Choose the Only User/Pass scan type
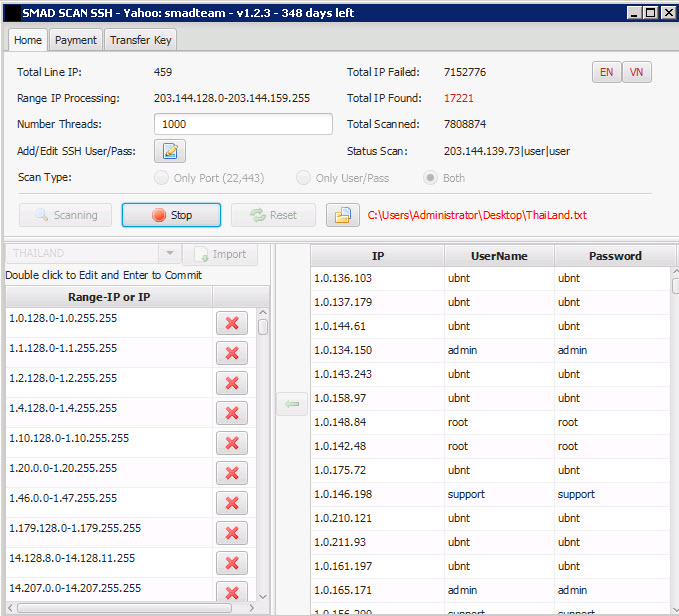This screenshot has width=679, height=616. (303, 178)
